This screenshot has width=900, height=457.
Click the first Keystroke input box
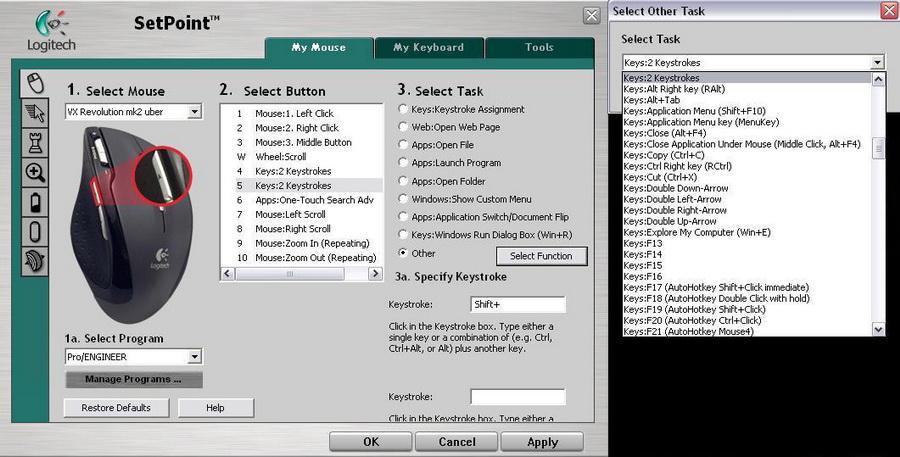coord(518,305)
